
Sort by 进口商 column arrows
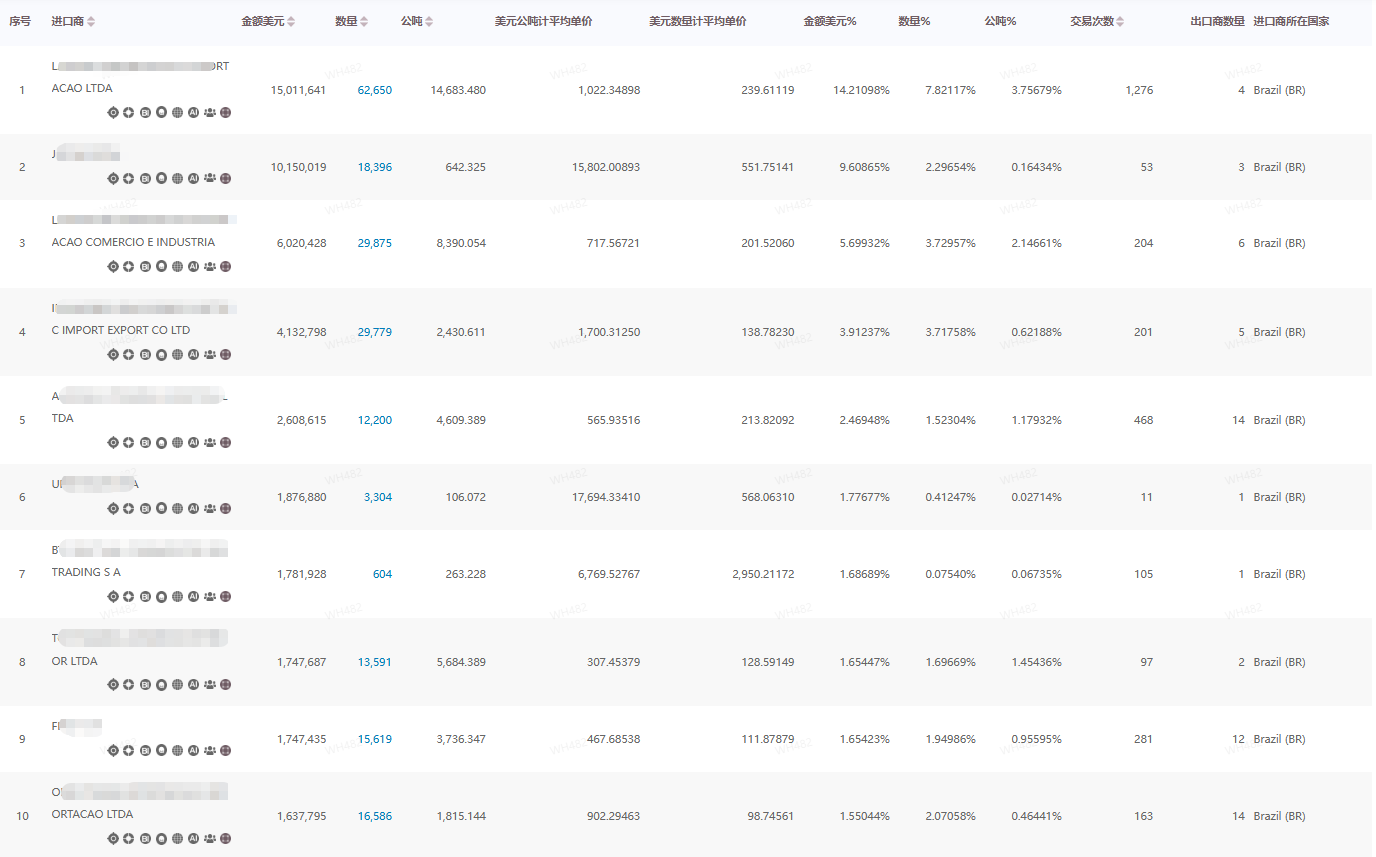[92, 22]
